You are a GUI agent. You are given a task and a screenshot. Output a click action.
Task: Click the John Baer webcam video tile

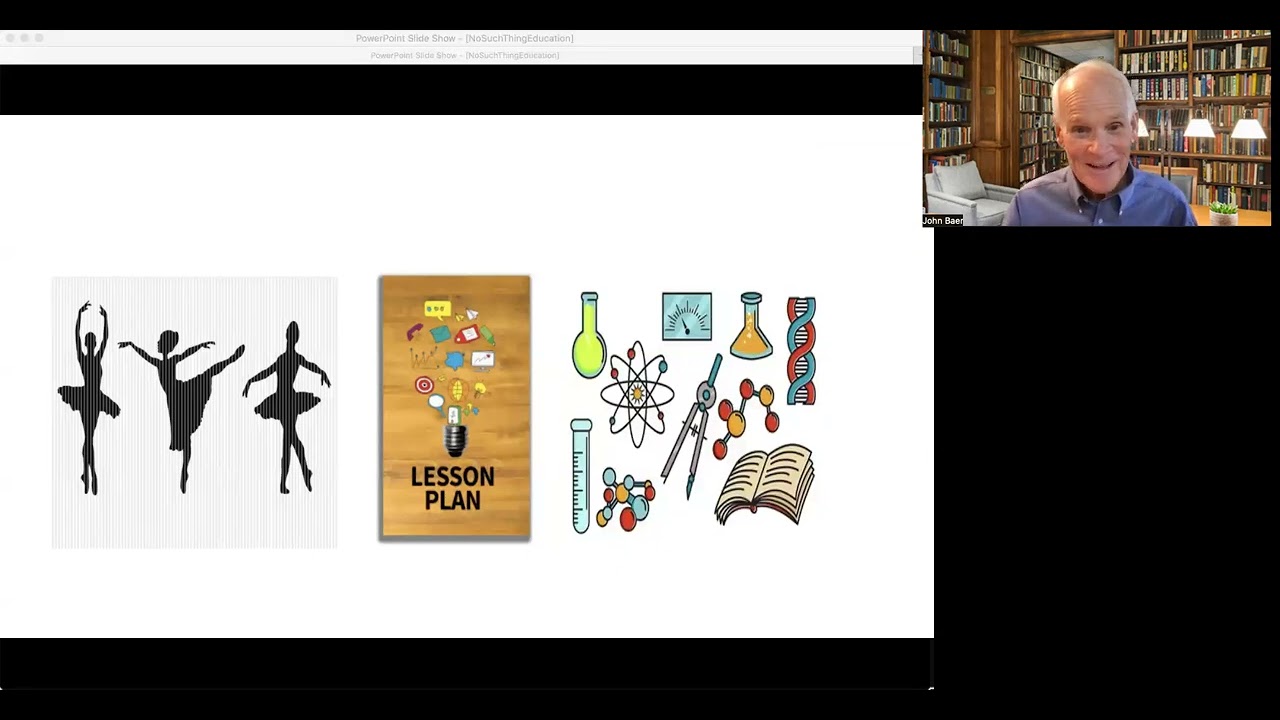(1097, 128)
